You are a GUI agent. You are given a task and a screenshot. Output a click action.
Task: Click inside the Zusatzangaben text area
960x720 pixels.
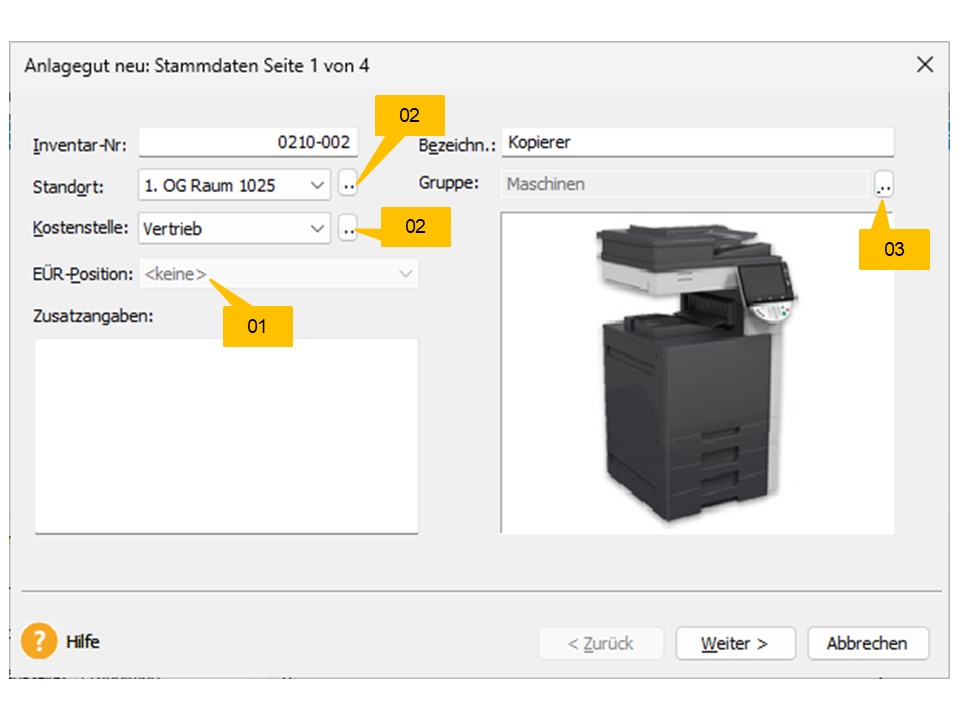tap(226, 435)
